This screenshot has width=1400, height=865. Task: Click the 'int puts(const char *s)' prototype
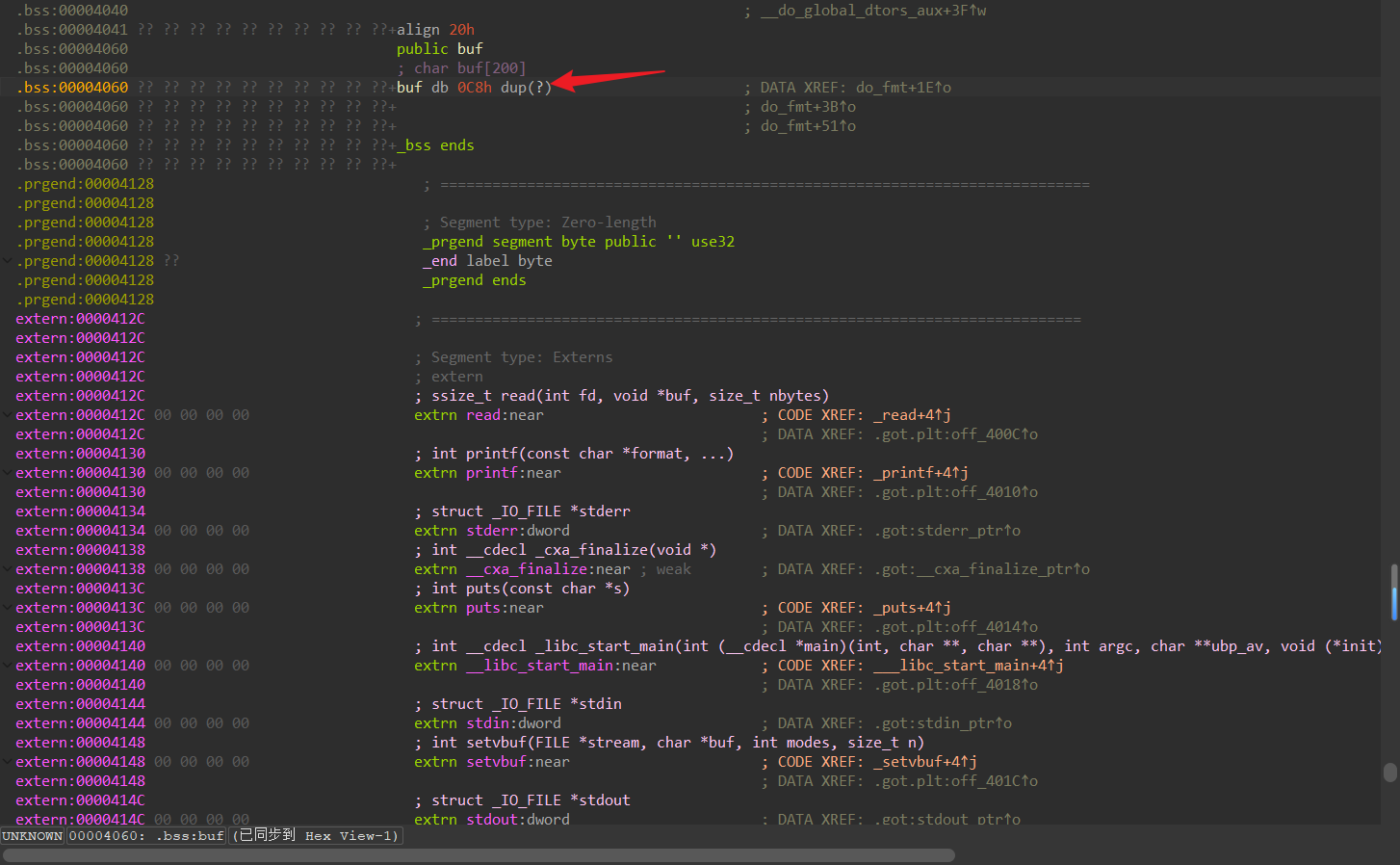point(522,588)
